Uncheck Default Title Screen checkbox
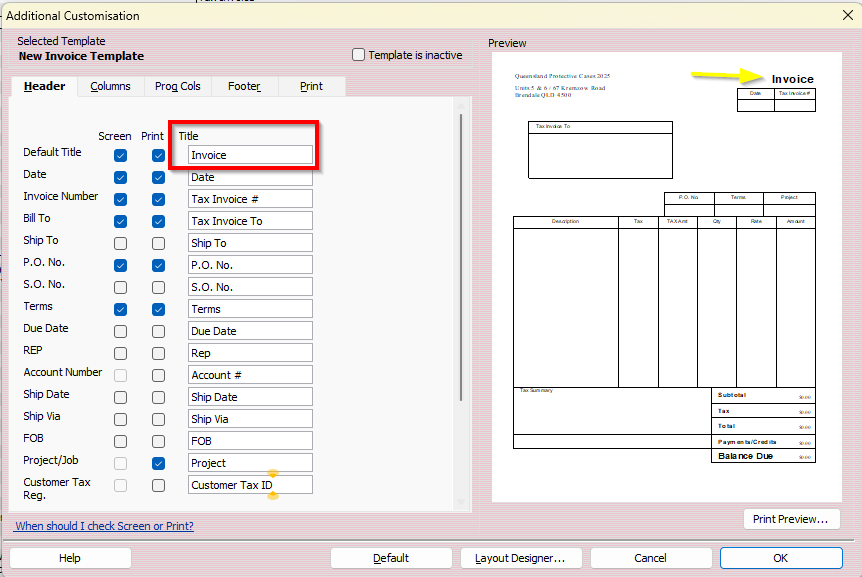 (120, 156)
